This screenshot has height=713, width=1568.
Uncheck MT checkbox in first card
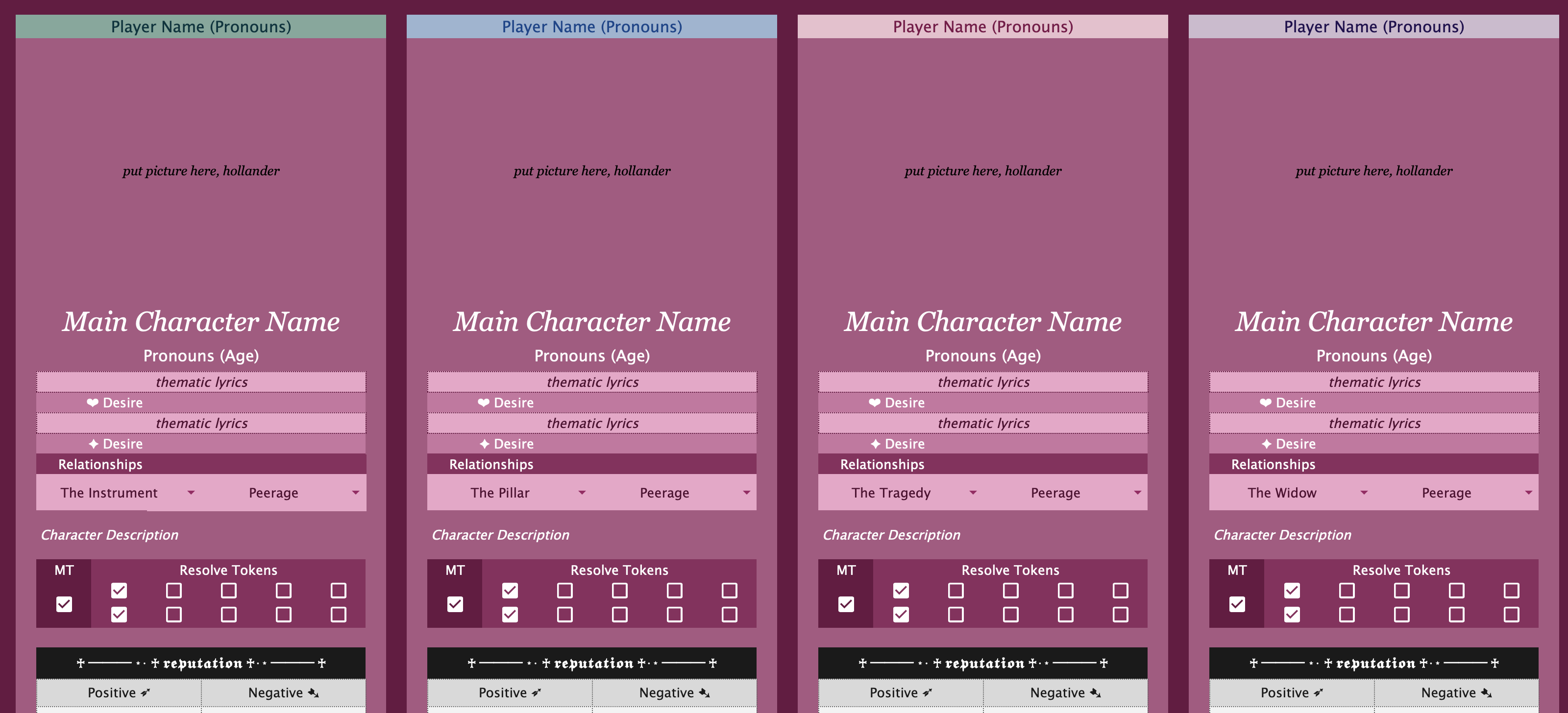coord(64,604)
